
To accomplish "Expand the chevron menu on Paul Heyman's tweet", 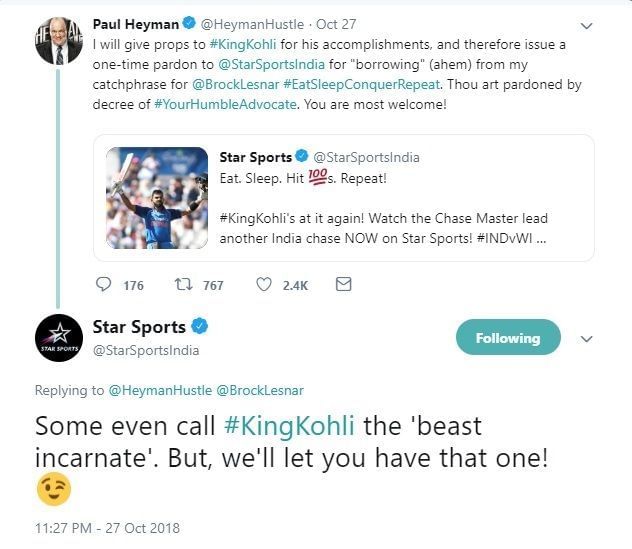I will tap(587, 24).
